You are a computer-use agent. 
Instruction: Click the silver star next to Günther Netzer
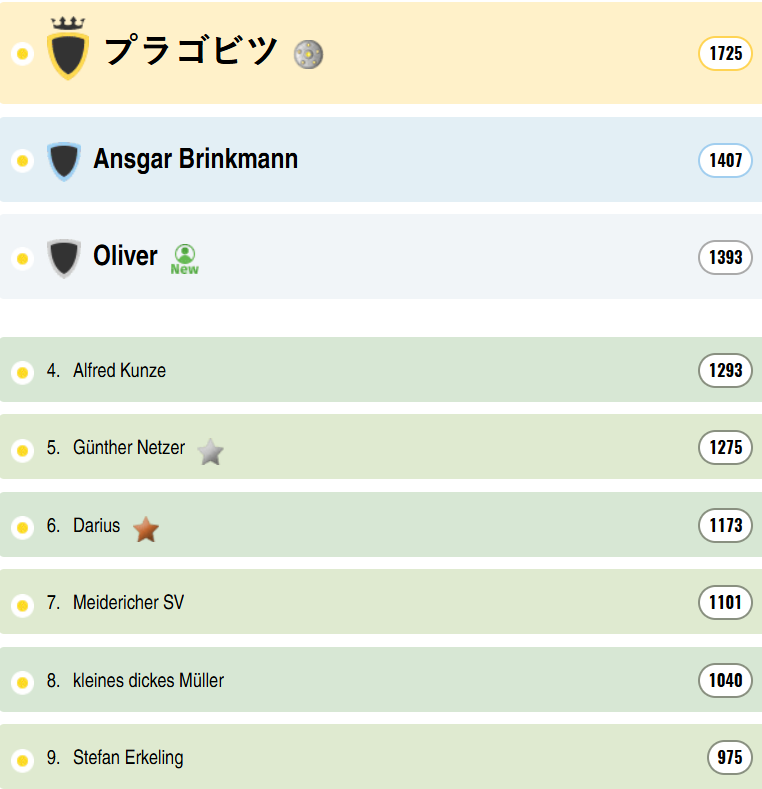point(210,452)
